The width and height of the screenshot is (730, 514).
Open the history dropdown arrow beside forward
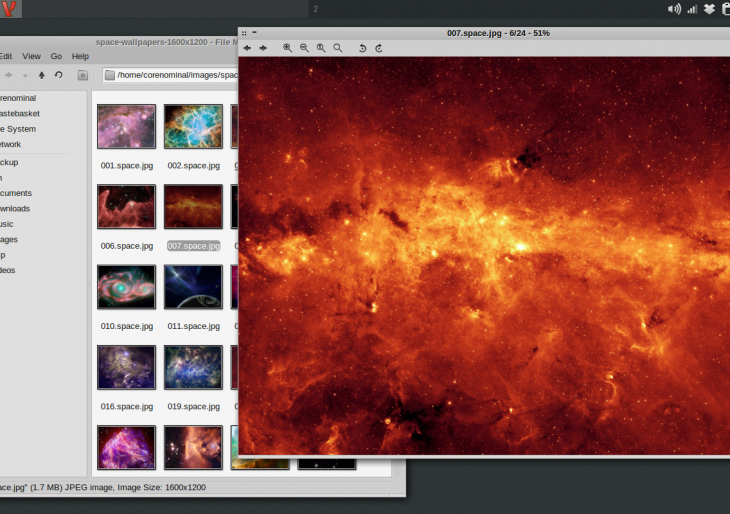tap(24, 75)
